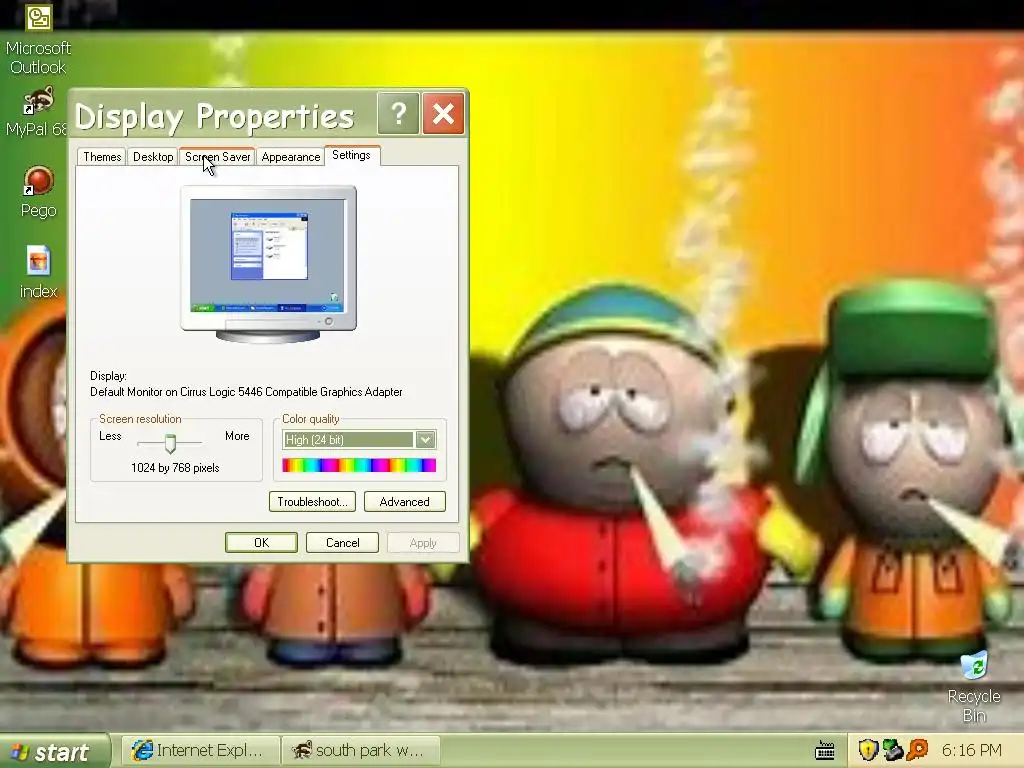Switch to the south park taskbar item
The image size is (1024, 768).
pos(360,750)
